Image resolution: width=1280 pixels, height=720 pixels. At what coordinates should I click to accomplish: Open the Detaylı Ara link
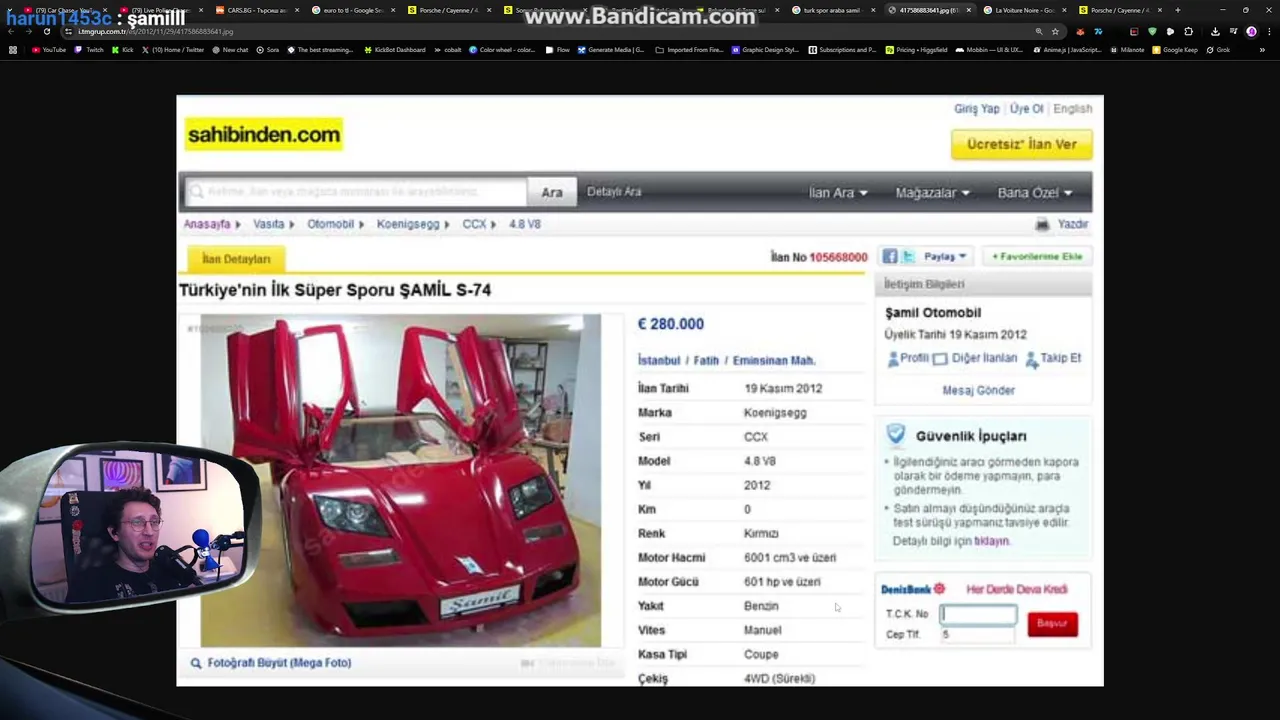pyautogui.click(x=614, y=192)
